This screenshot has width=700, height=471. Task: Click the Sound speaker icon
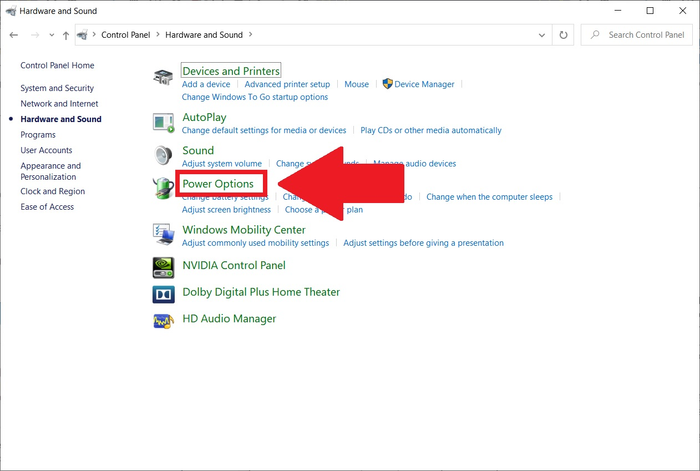pos(163,155)
